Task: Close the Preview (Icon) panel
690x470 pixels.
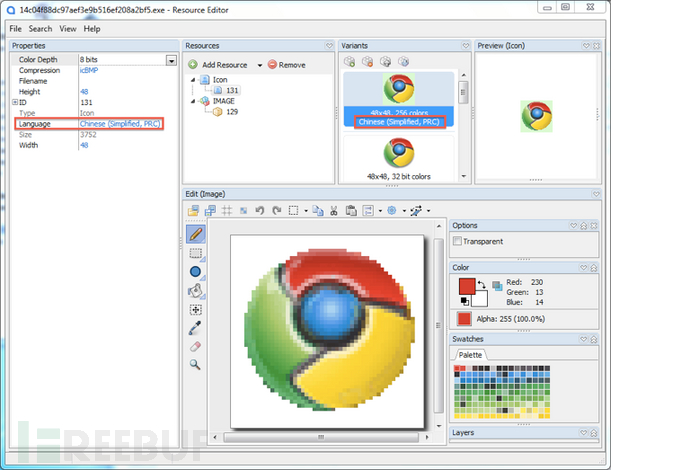Action: coord(596,46)
